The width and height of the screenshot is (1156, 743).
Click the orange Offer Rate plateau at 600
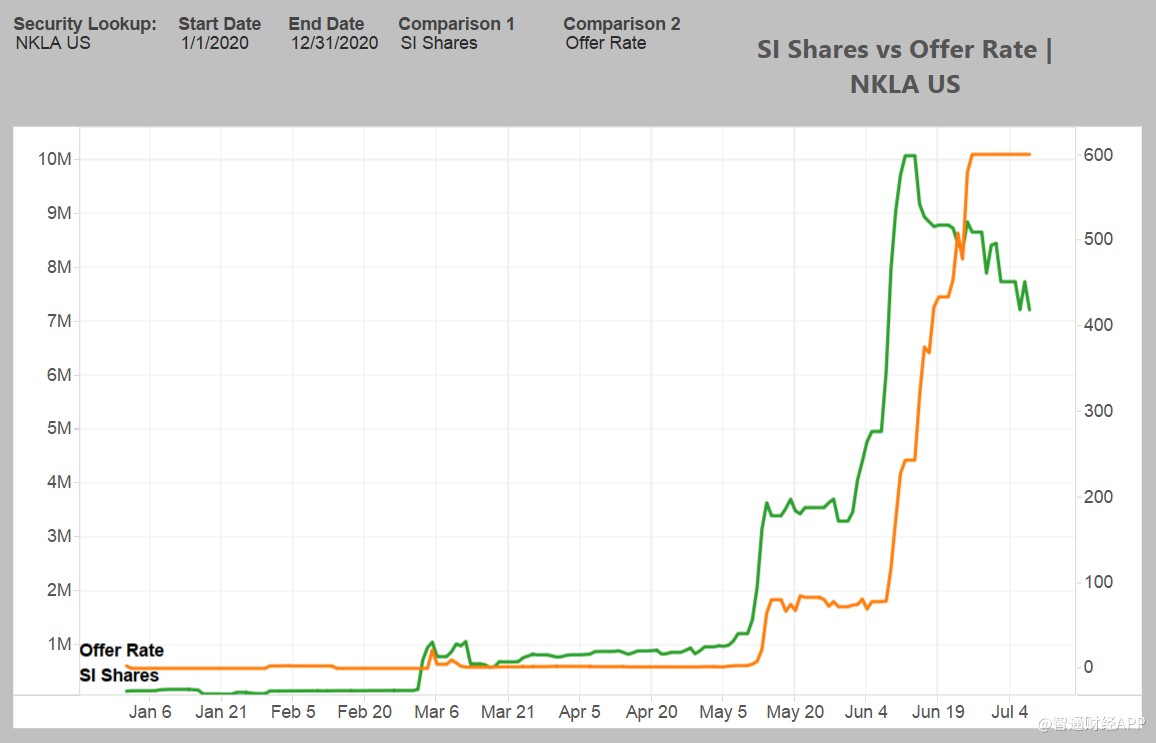click(1000, 154)
